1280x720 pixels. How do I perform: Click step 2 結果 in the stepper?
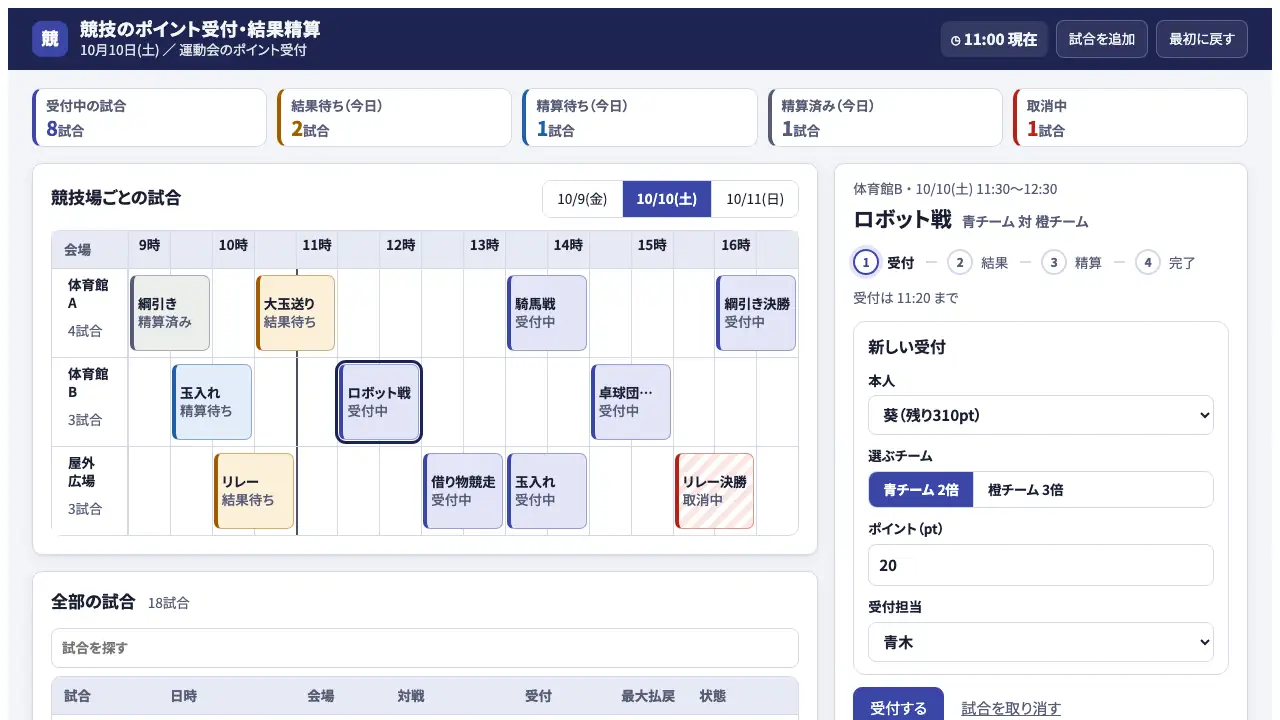pos(978,262)
